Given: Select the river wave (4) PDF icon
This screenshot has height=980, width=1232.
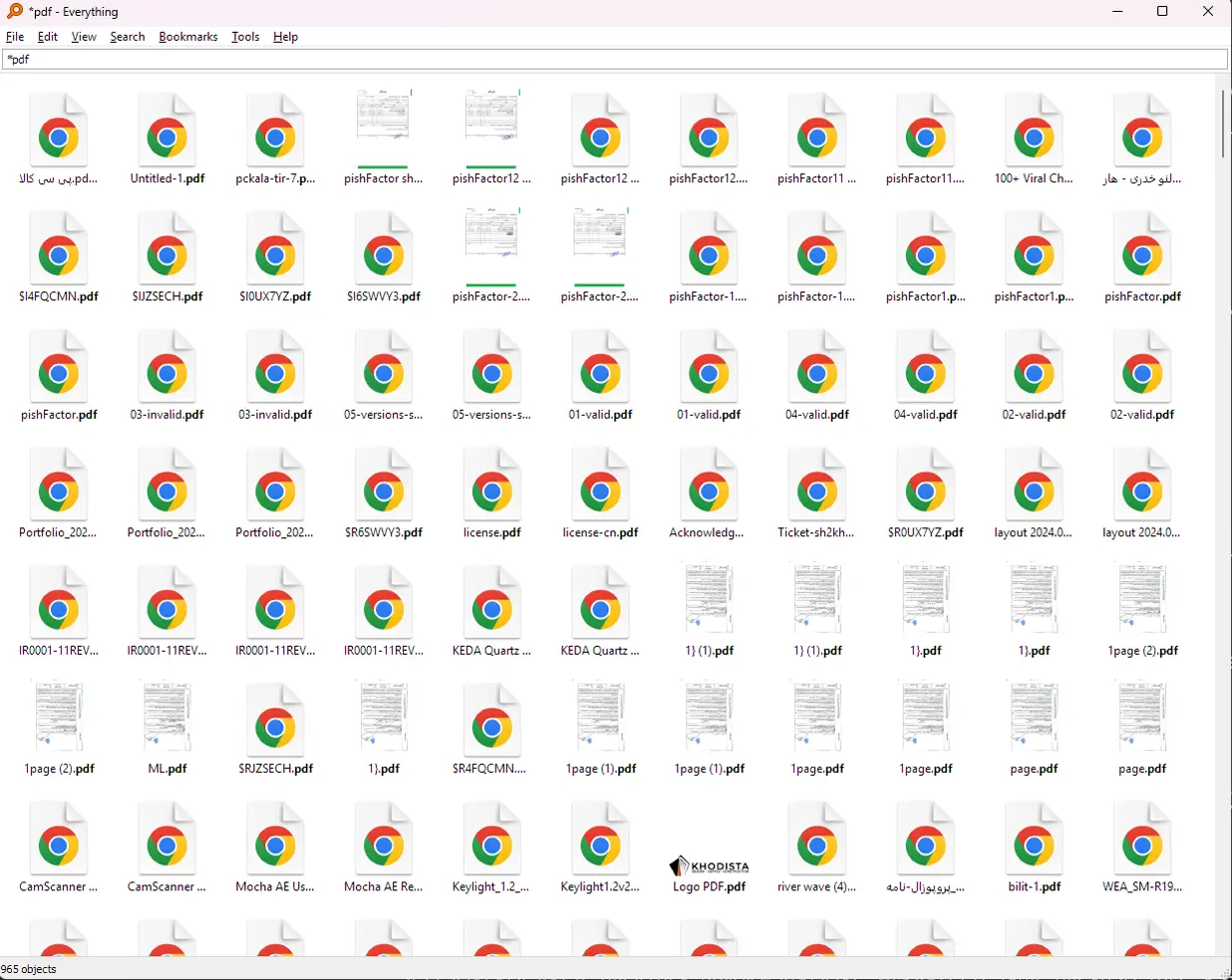Looking at the screenshot, I should pyautogui.click(x=817, y=838).
